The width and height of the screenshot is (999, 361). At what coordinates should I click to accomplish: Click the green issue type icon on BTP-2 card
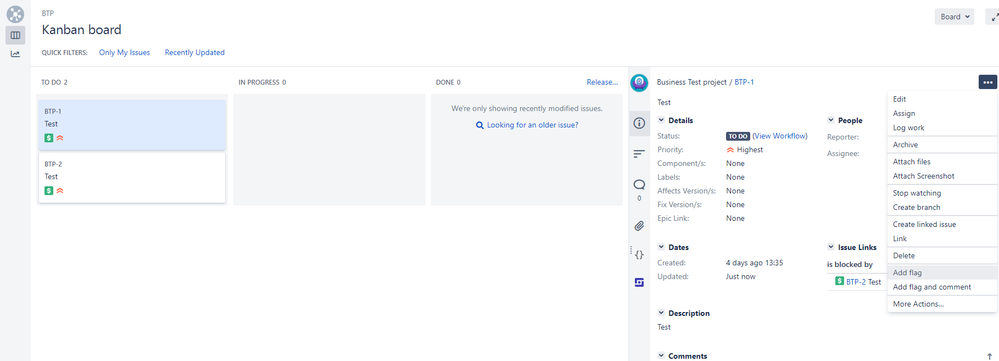click(x=48, y=190)
